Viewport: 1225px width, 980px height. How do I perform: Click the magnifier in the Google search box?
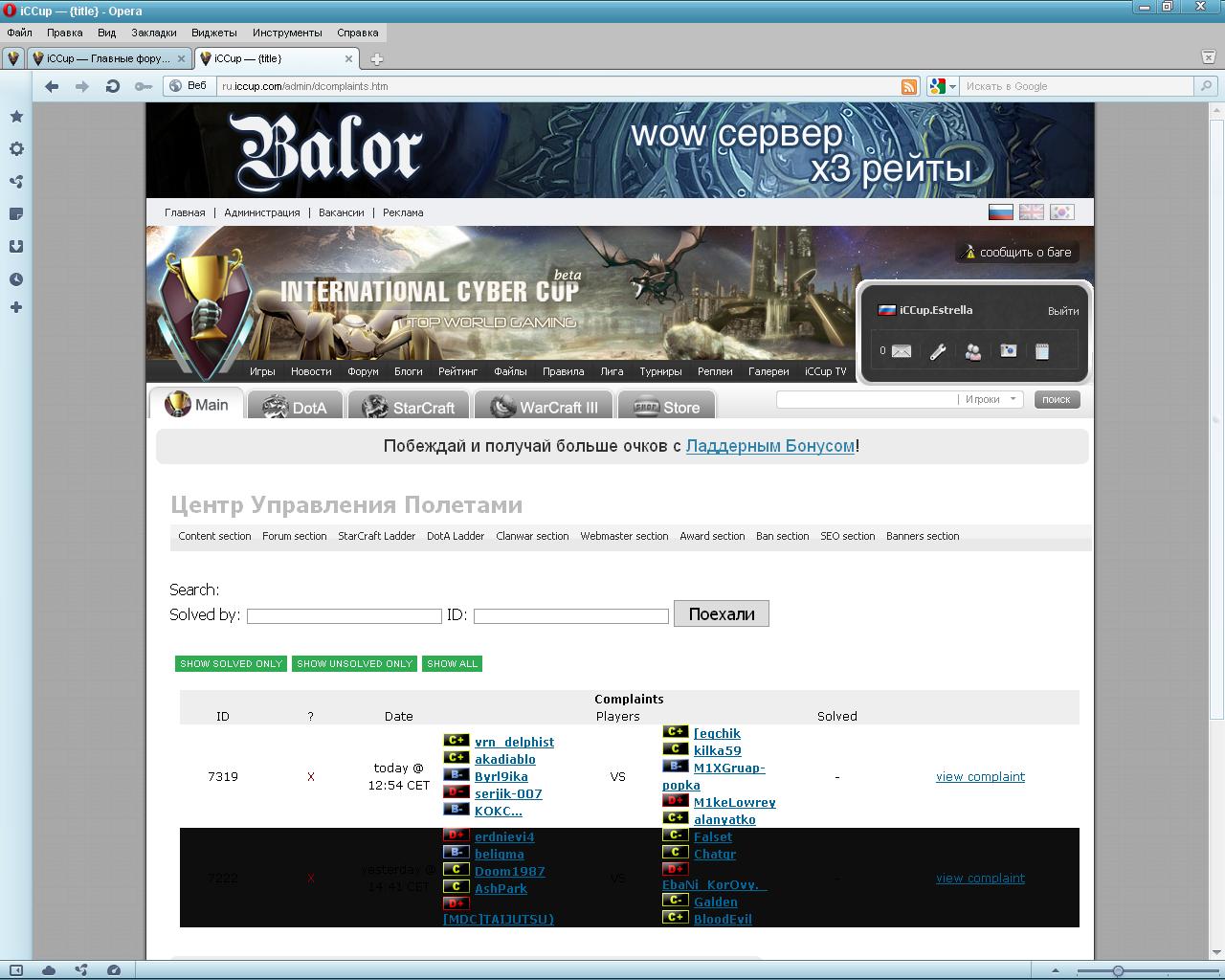[x=1207, y=86]
